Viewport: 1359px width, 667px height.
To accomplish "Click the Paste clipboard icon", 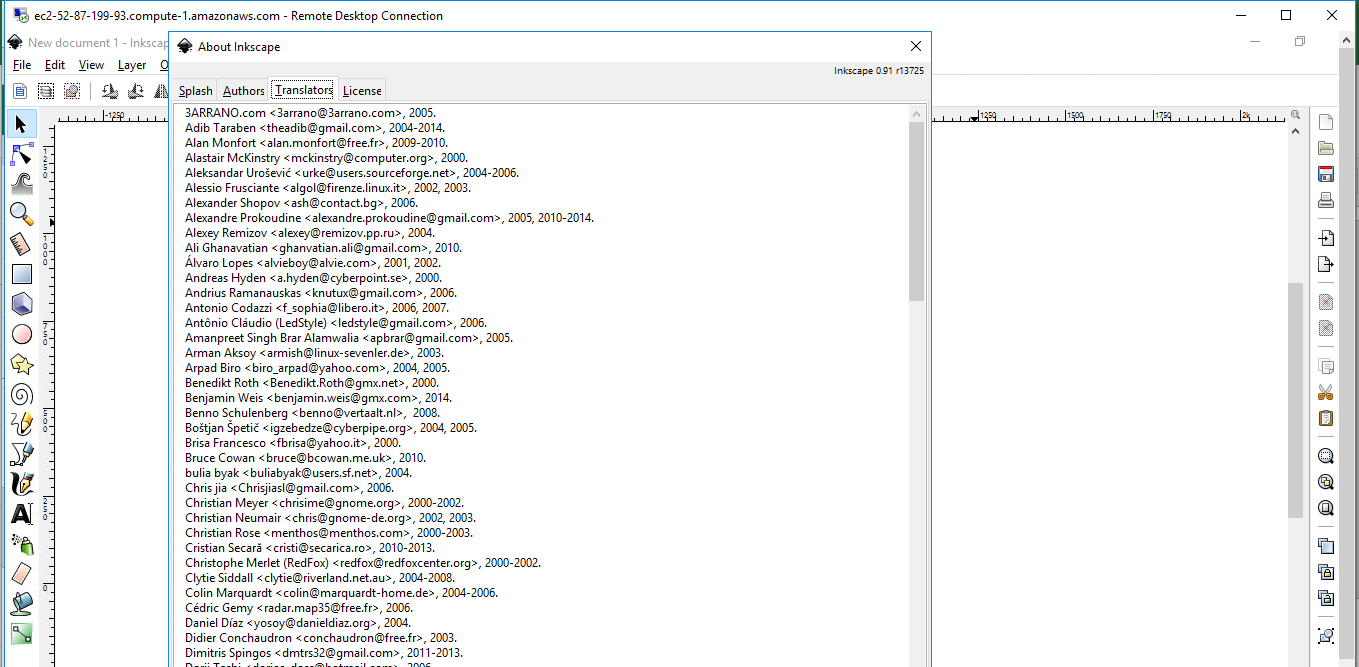I will (1326, 418).
